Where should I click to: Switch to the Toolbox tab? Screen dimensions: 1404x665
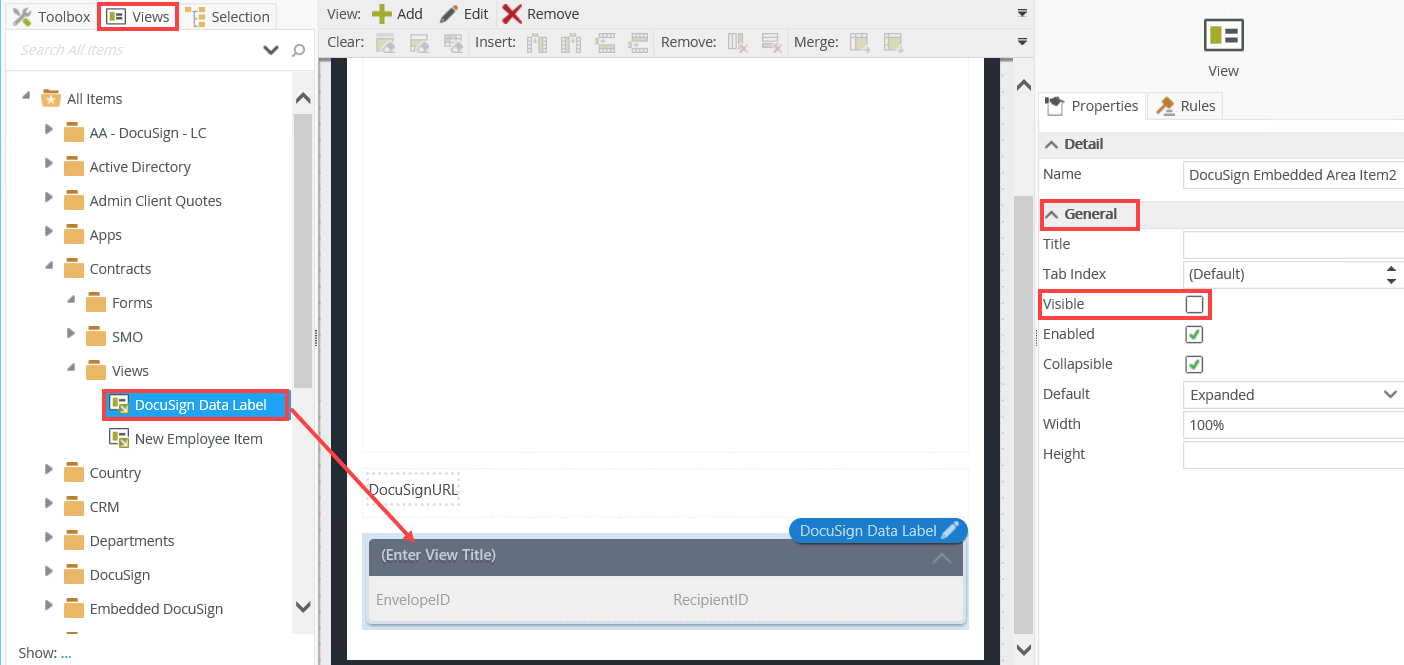51,16
